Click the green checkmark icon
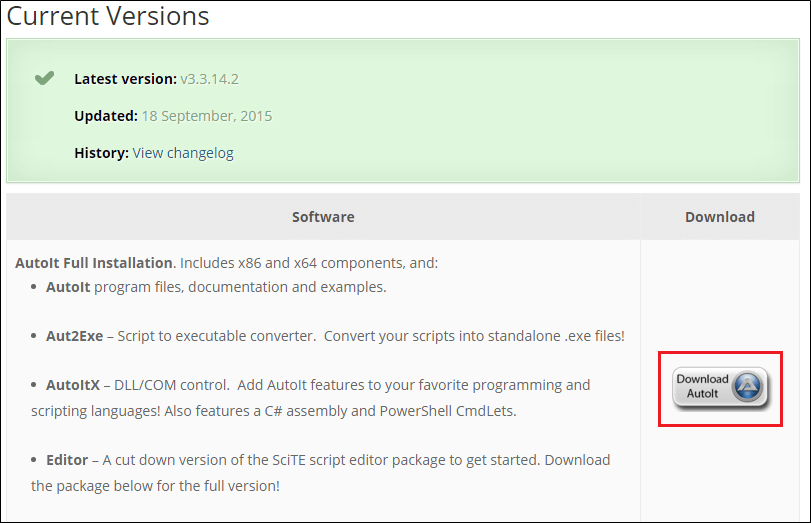Image resolution: width=811 pixels, height=523 pixels. (44, 78)
